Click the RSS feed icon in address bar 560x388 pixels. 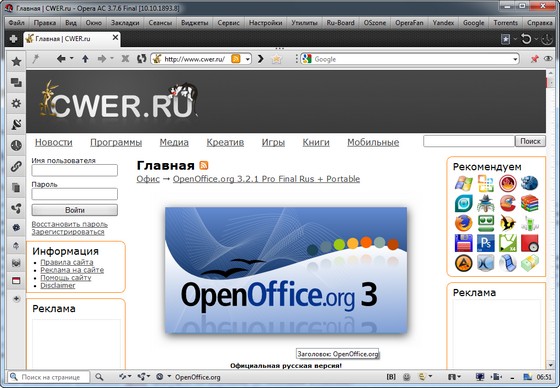point(236,59)
